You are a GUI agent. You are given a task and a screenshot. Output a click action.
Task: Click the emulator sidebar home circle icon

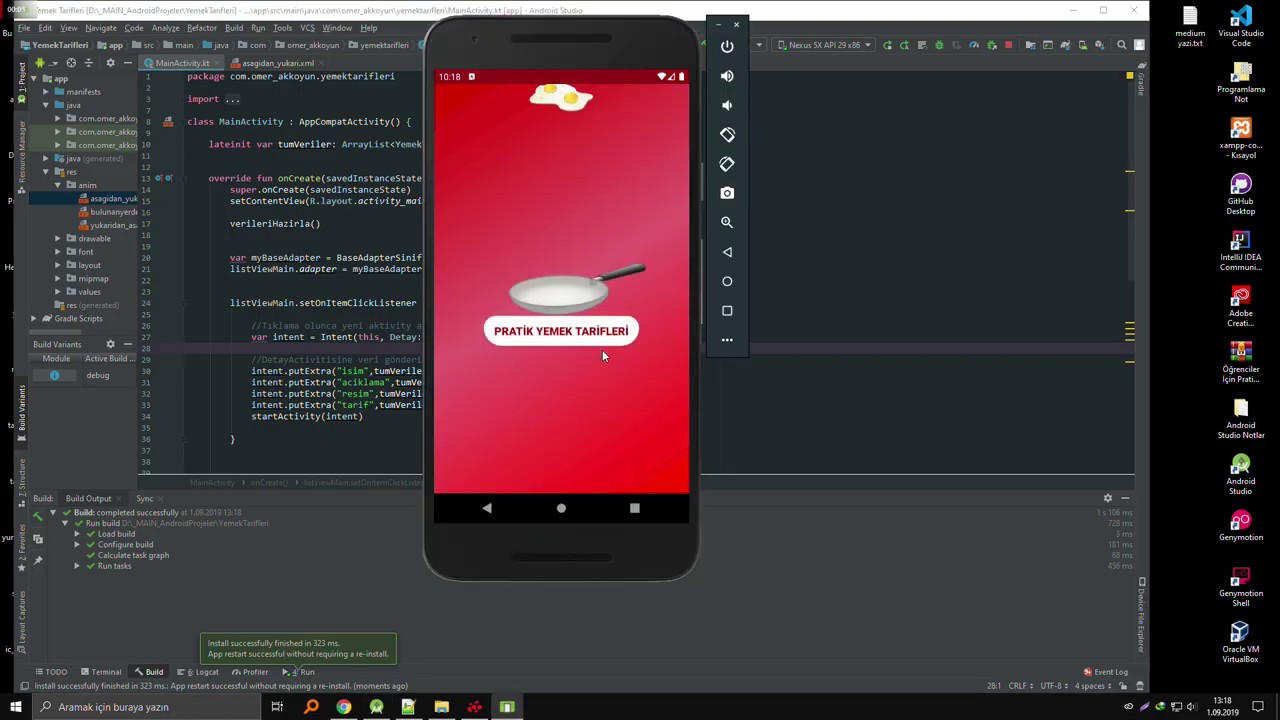pos(727,281)
